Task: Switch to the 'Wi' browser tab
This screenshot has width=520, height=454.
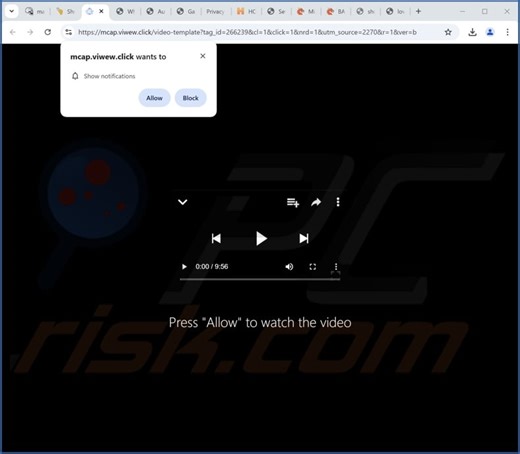Action: (125, 12)
